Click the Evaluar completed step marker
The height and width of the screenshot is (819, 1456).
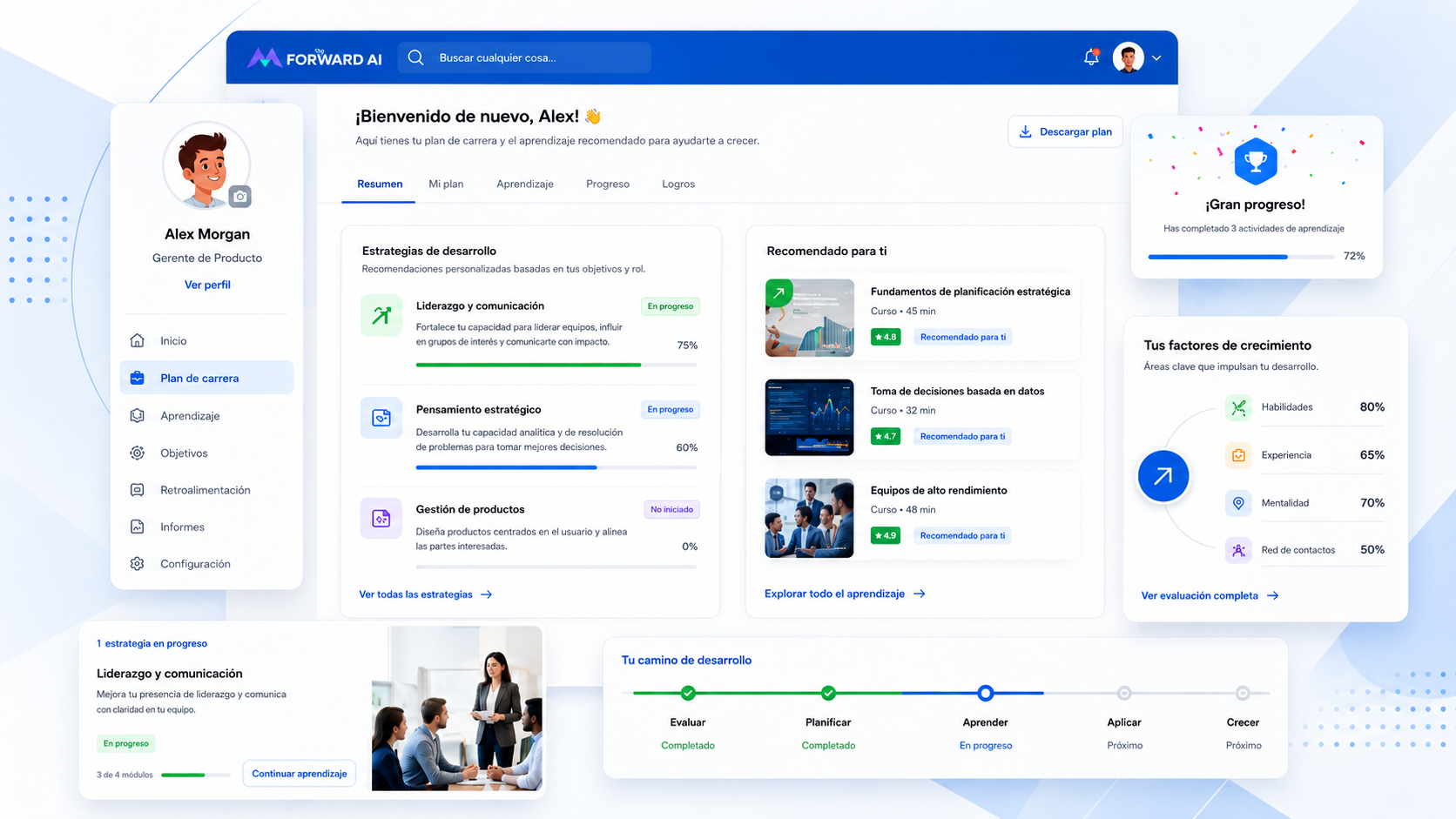pyautogui.click(x=688, y=693)
